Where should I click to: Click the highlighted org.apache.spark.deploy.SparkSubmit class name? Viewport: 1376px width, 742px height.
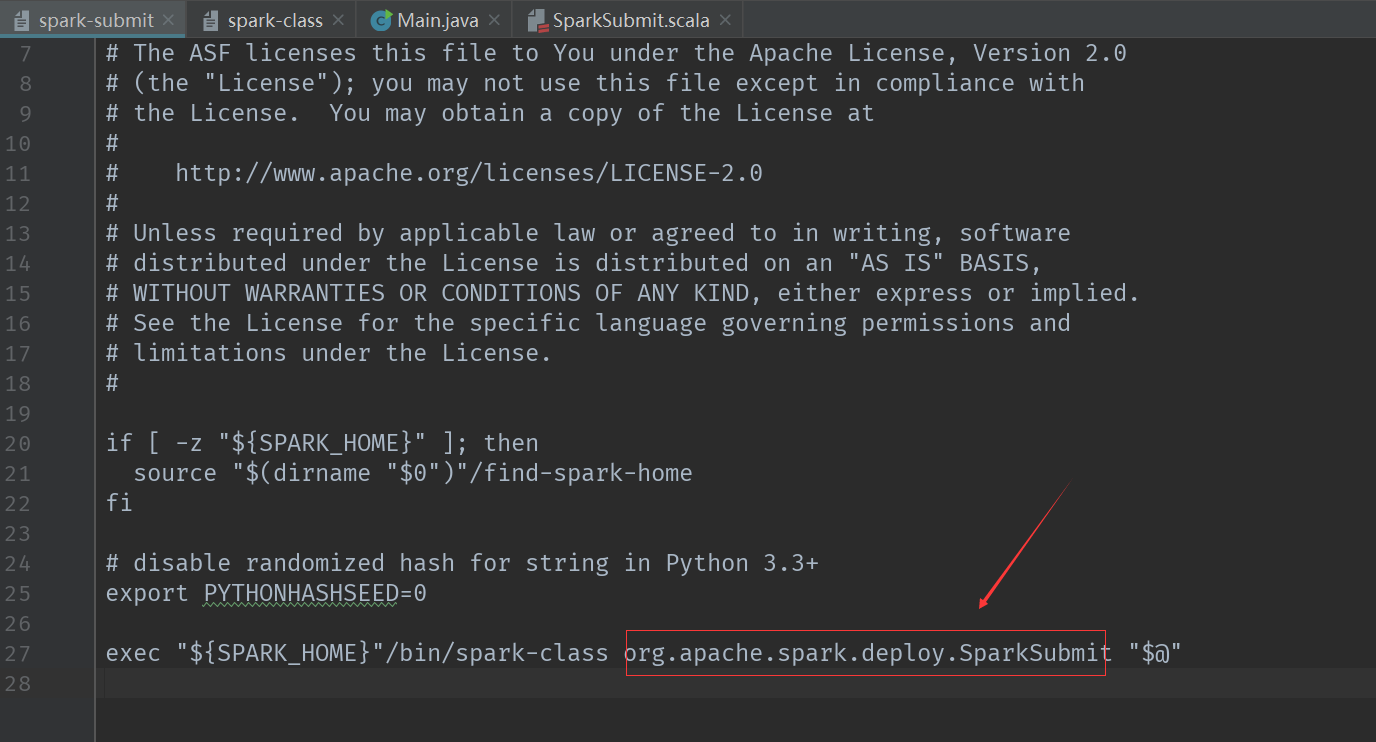(867, 653)
